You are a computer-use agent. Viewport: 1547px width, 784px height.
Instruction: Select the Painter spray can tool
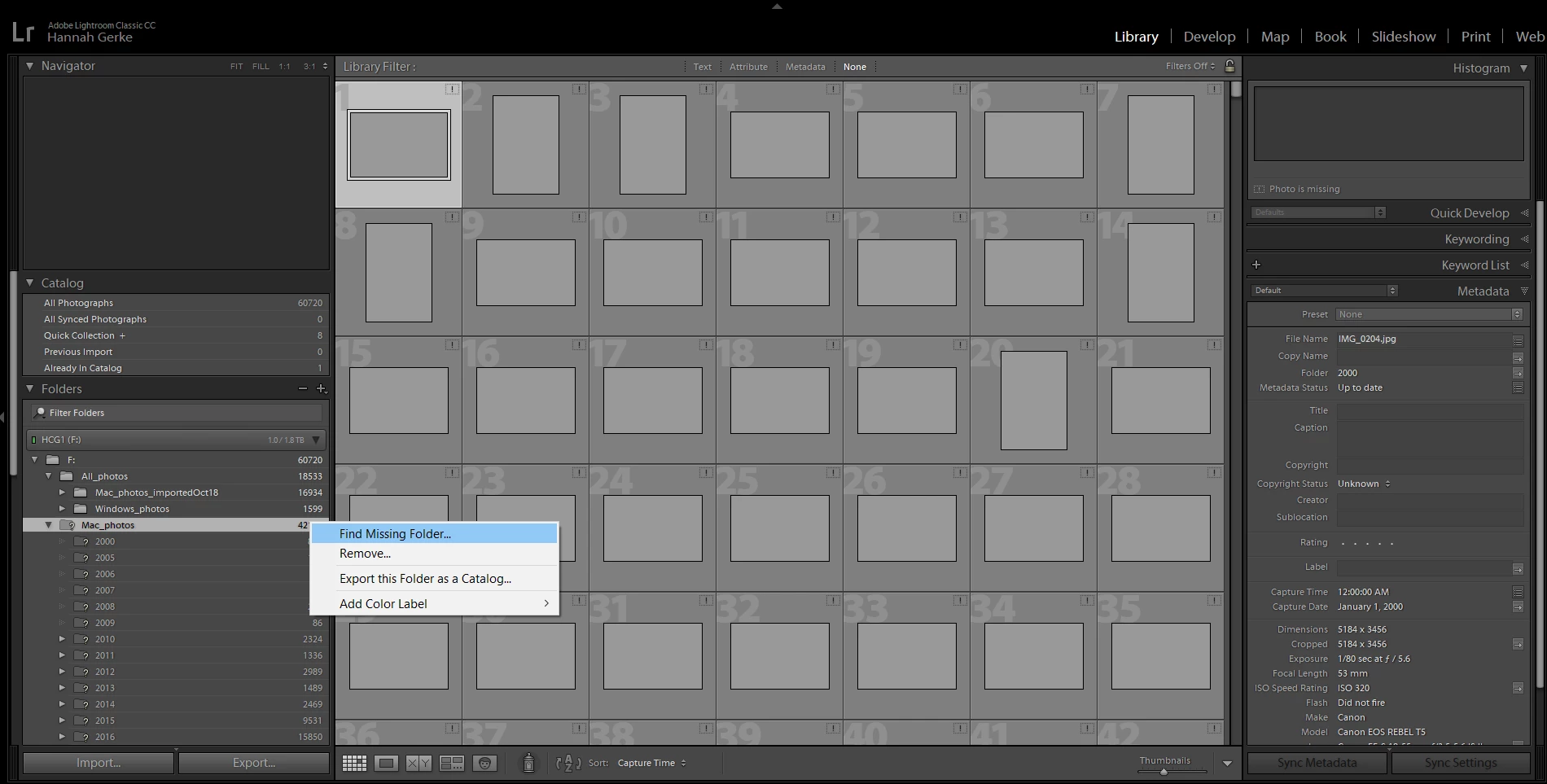click(528, 763)
